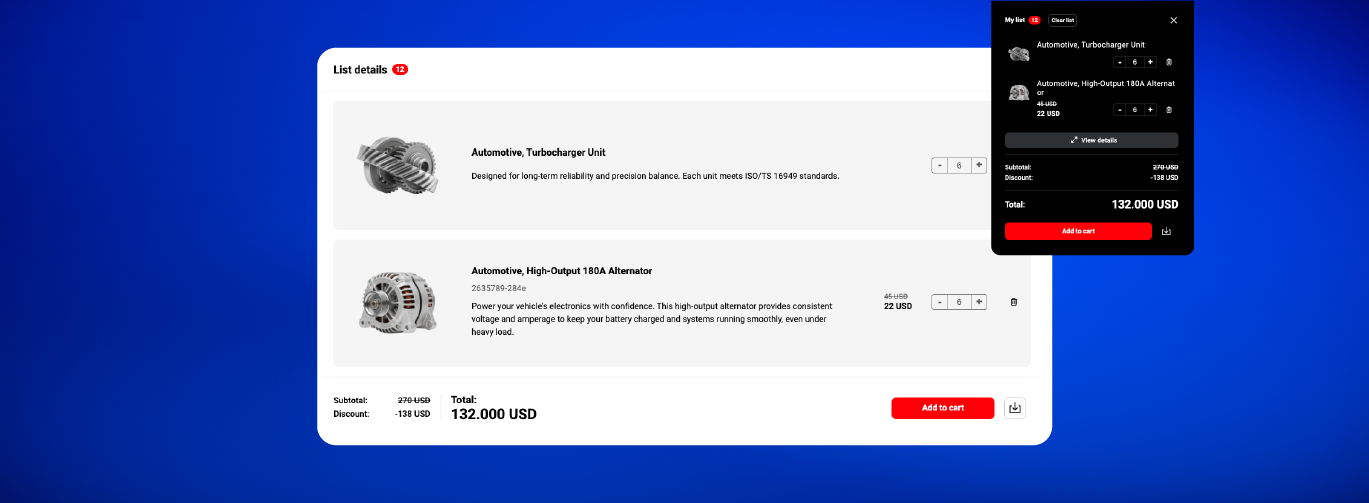Viewport: 1369px width, 503px height.
Task: Close the My list popup
Action: 1174,20
